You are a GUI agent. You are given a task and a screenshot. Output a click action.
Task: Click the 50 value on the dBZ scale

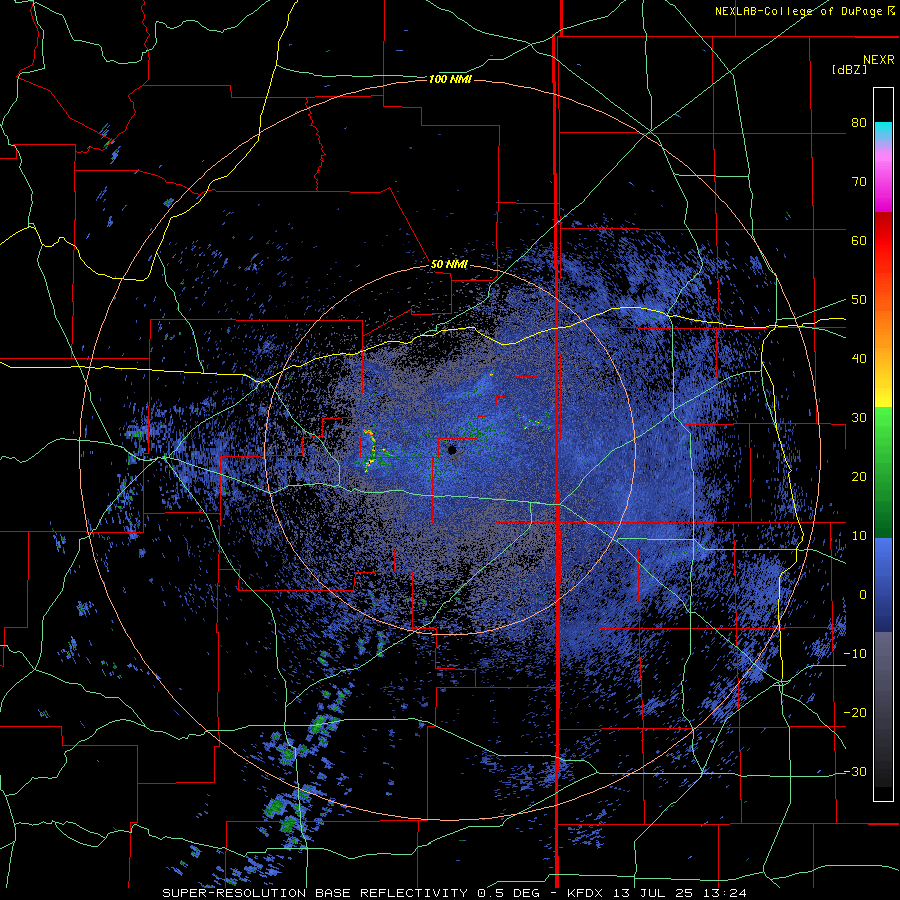(x=859, y=300)
